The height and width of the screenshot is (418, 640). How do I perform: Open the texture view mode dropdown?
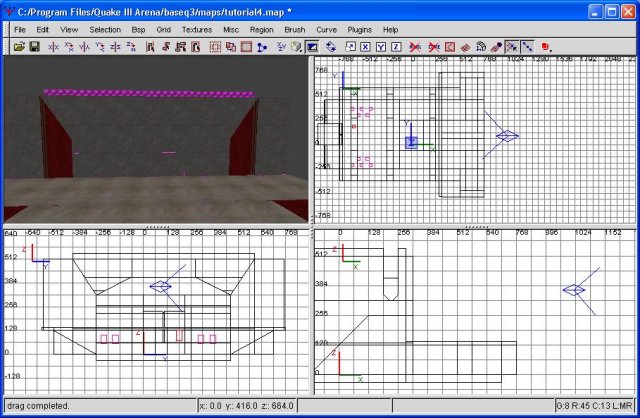[296, 47]
